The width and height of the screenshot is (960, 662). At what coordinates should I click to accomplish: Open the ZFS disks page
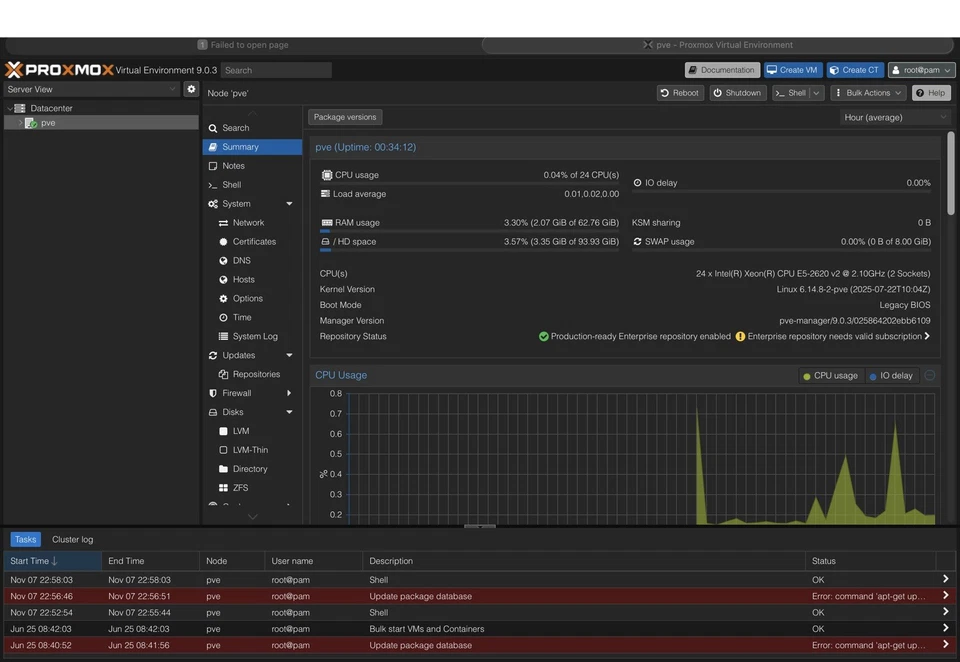(x=240, y=488)
